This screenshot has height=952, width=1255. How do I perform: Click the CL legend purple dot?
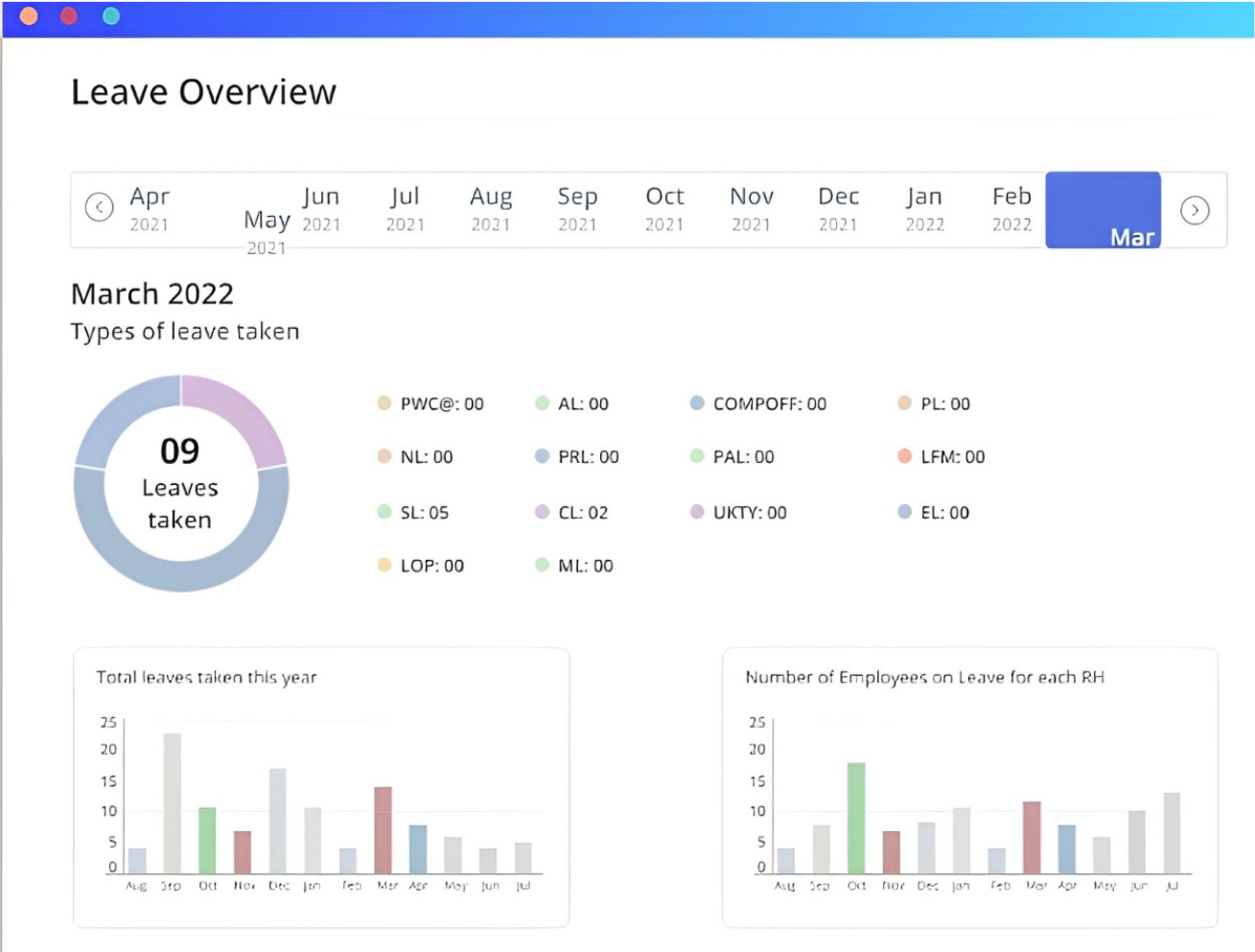542,512
